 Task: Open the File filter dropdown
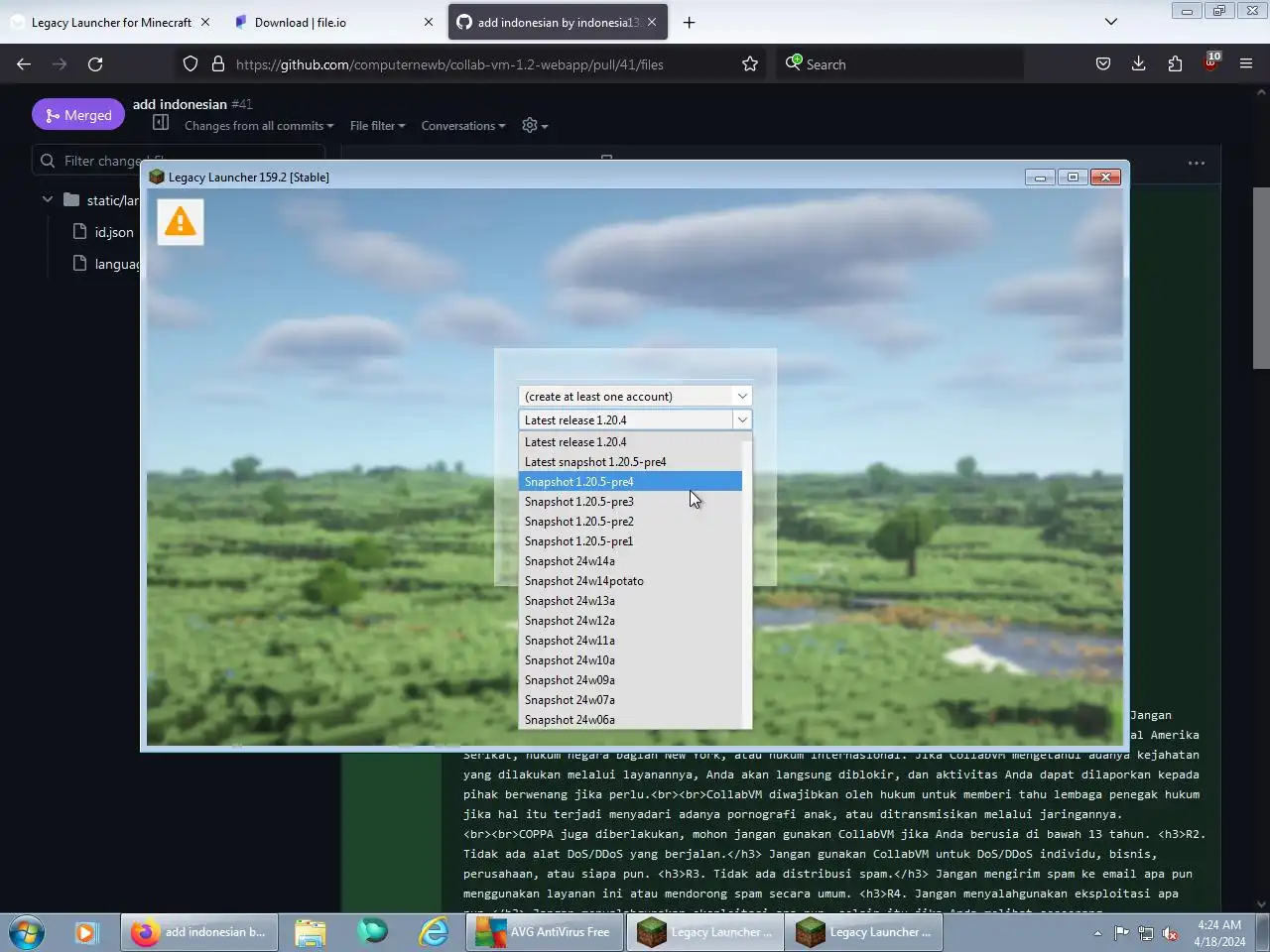tap(377, 126)
